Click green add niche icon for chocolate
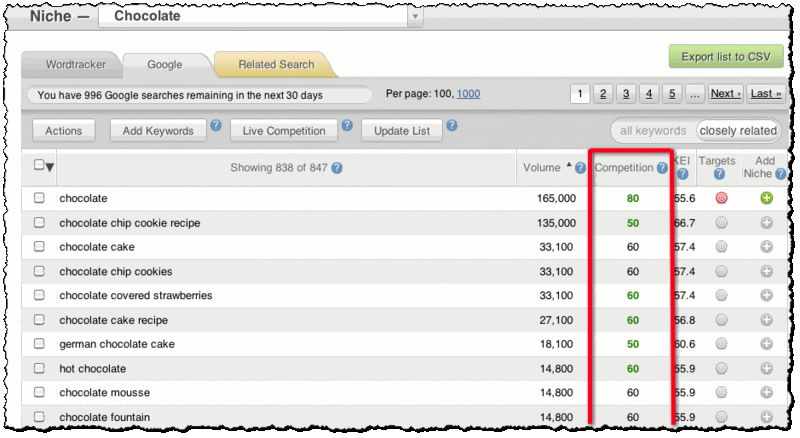800x438 pixels. (x=766, y=198)
